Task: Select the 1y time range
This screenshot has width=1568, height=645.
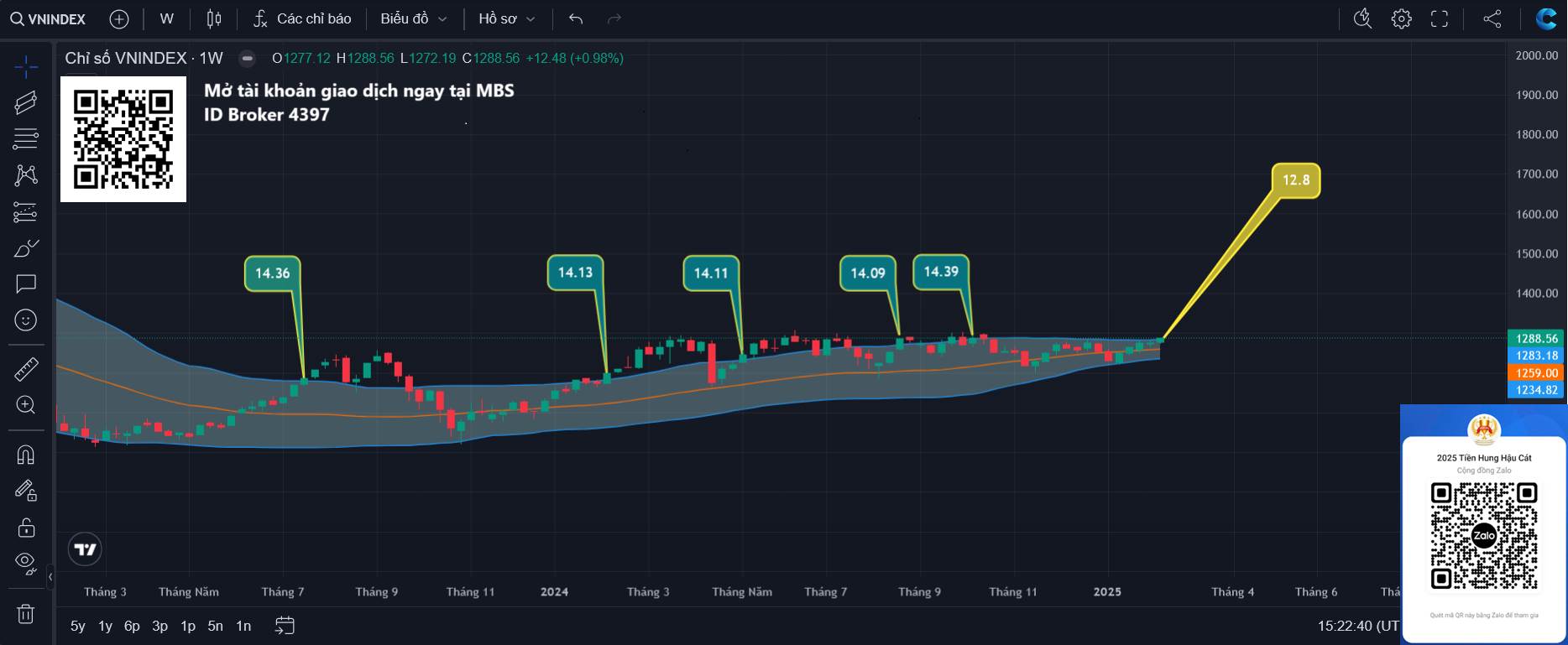Action: click(x=105, y=626)
